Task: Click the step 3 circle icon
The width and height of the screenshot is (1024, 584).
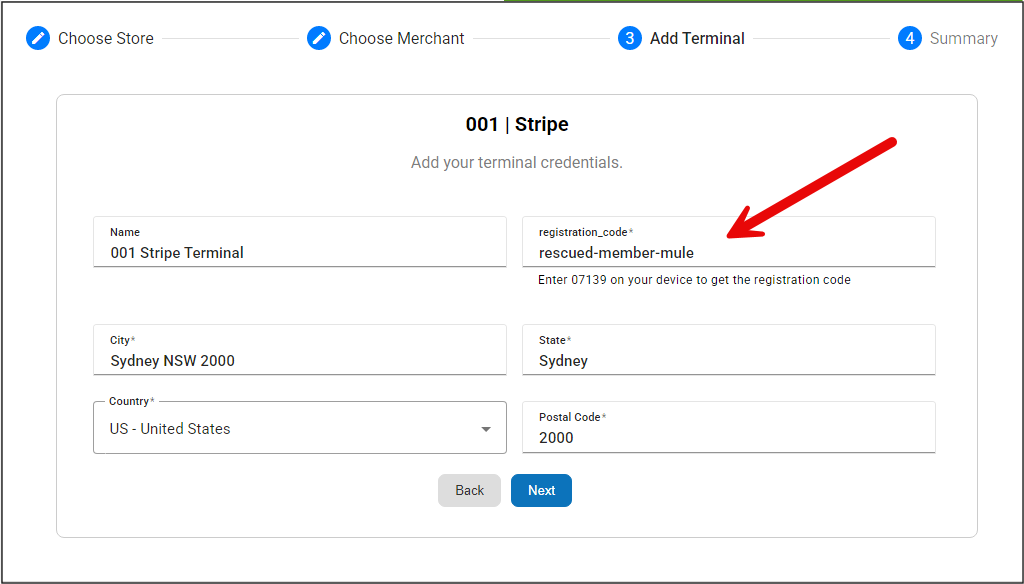Action: click(x=629, y=39)
